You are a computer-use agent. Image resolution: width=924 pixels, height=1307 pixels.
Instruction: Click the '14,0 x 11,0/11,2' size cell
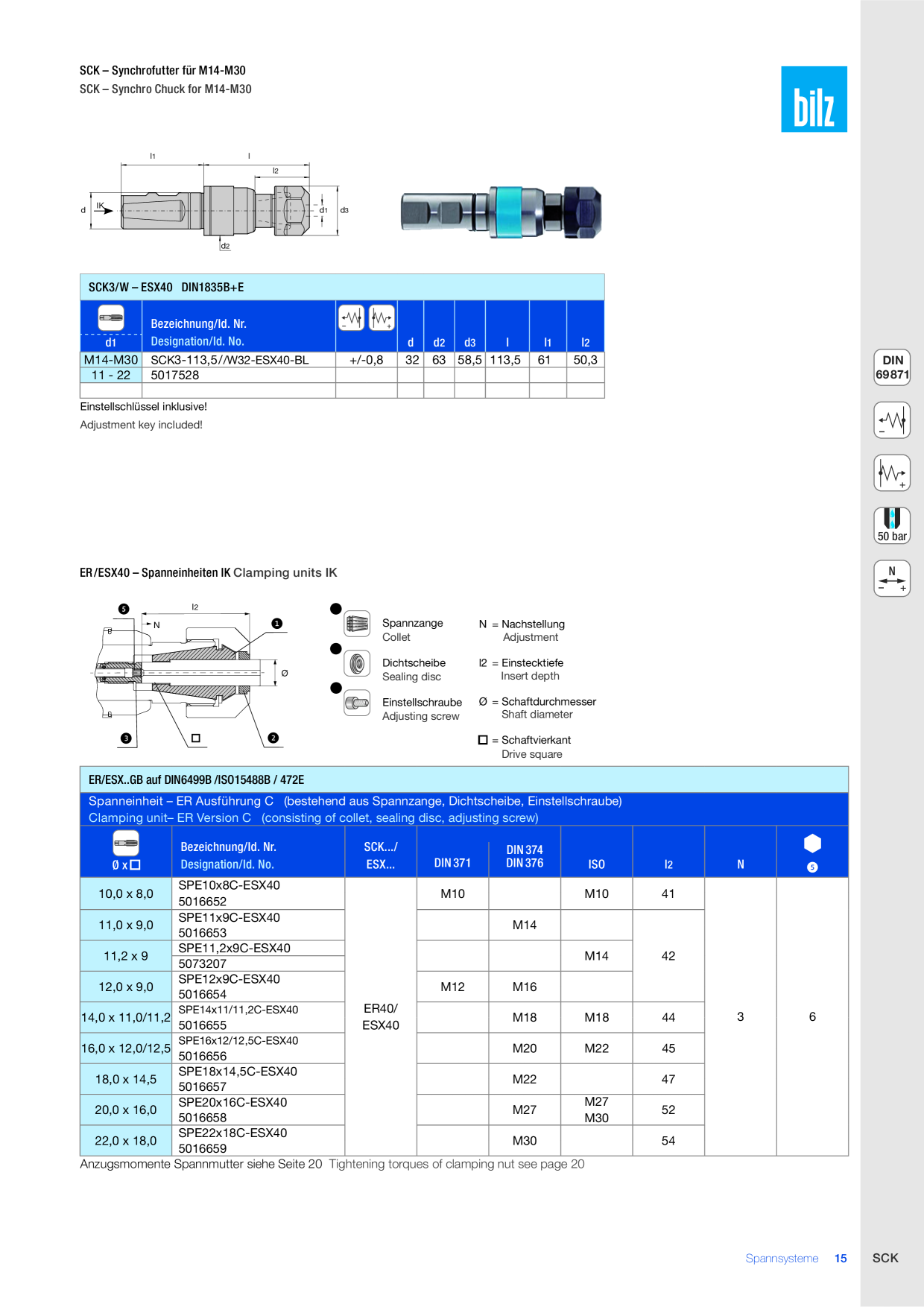click(x=126, y=1017)
